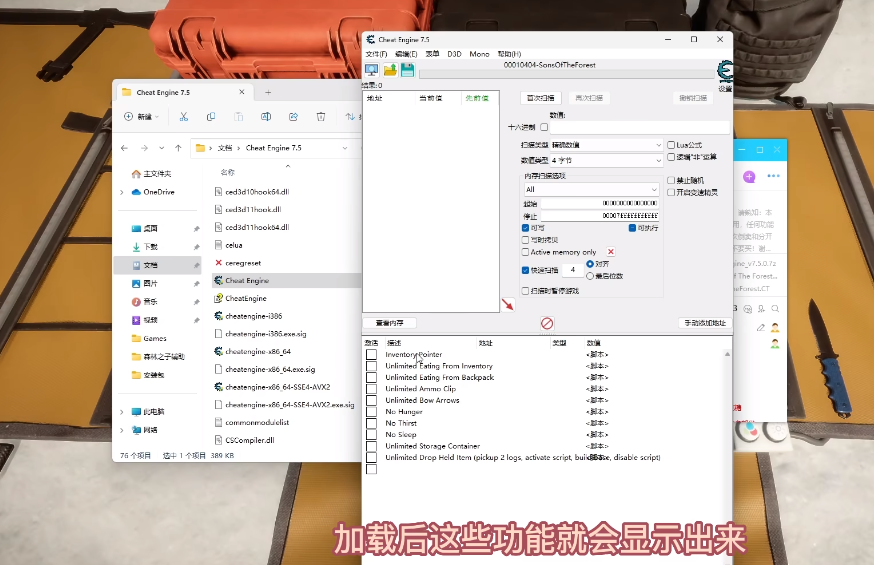Open the 扫描类型 scan type dropdown

click(606, 145)
